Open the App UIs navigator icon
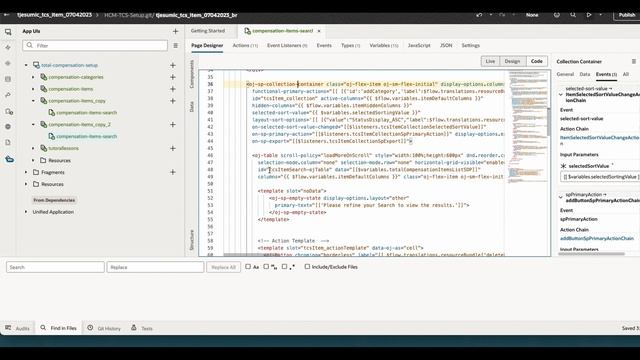This screenshot has height=360, width=640. [x=8, y=32]
